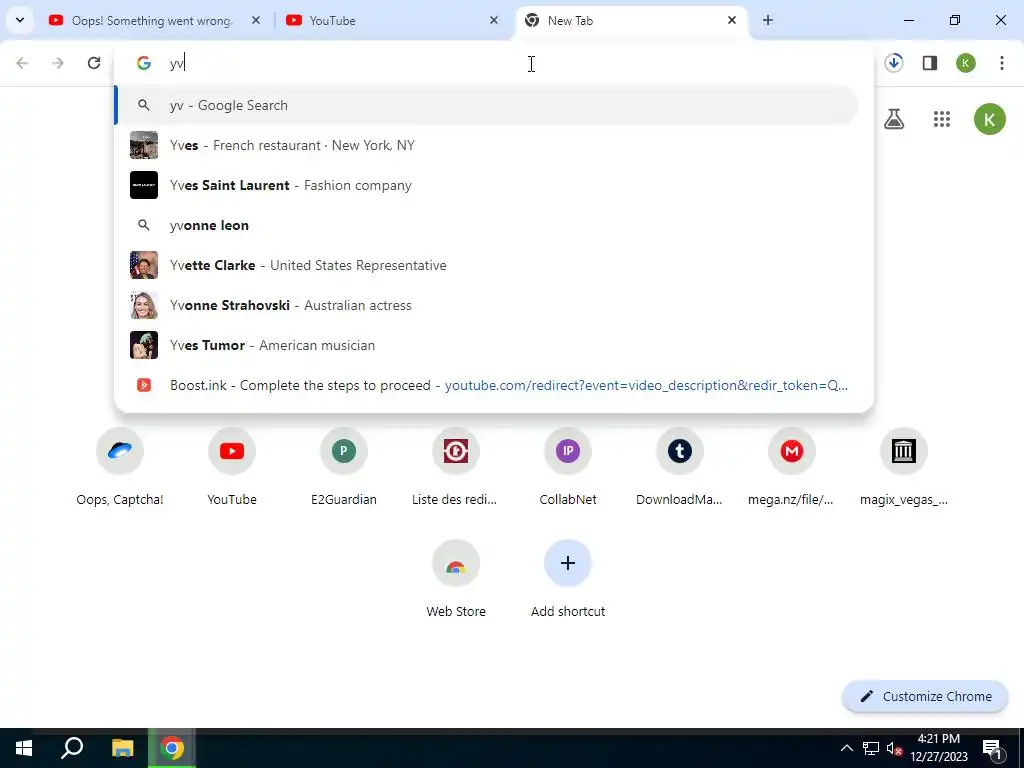Open File Explorer from taskbar

(122, 748)
